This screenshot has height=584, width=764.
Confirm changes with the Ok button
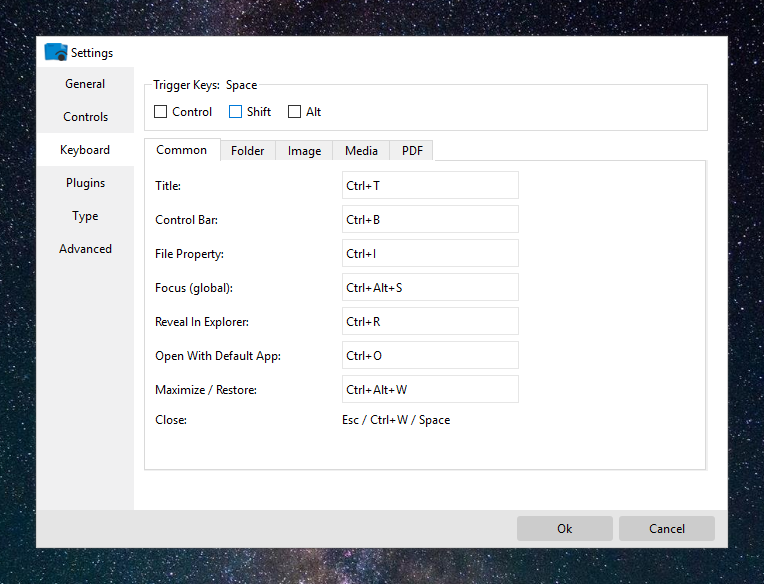(x=565, y=528)
